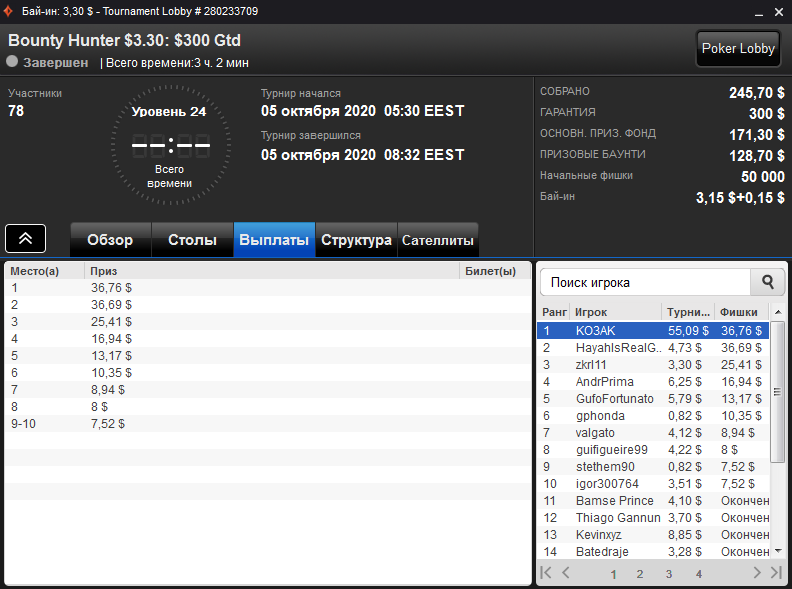Switch to the Столы tab
Image resolution: width=792 pixels, height=589 pixels.
click(192, 239)
